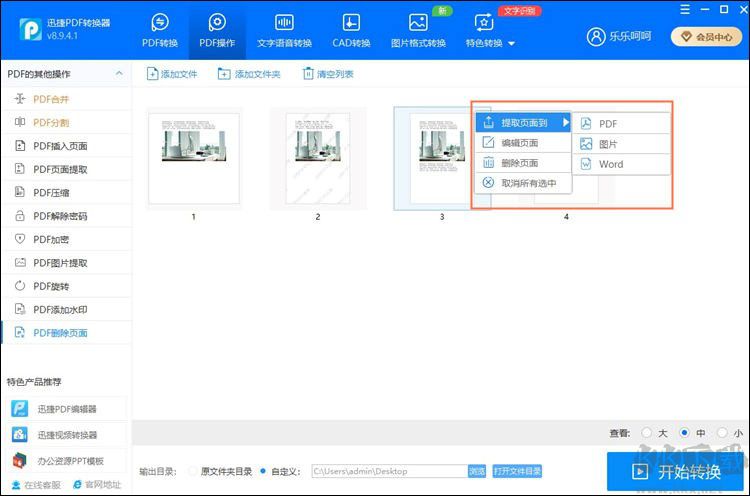Open the CAD转换 toolbar icon

tap(351, 23)
